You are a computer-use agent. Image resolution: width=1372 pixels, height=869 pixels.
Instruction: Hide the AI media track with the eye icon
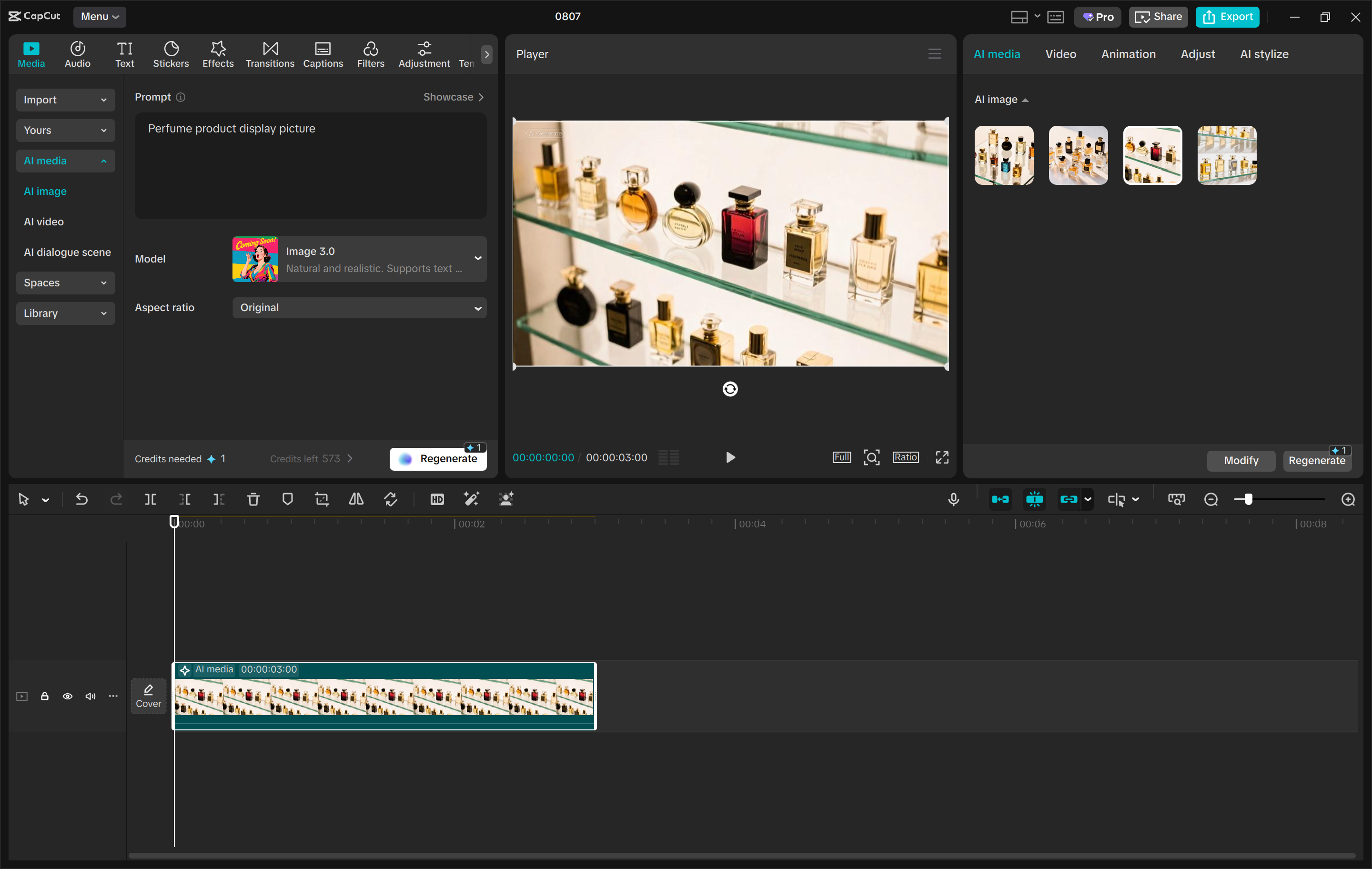tap(68, 696)
